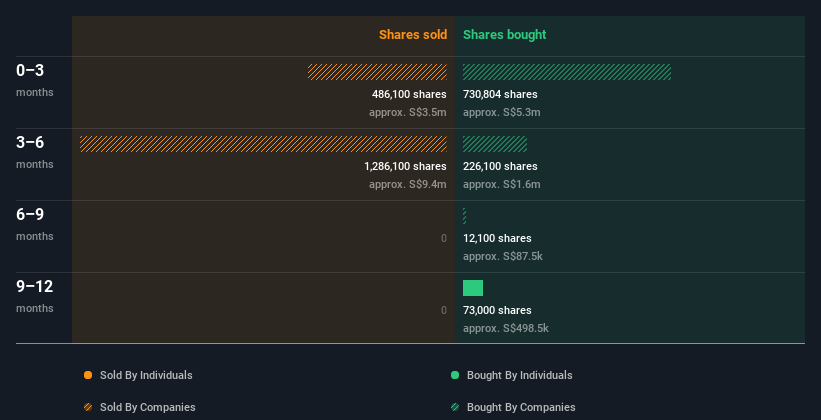Click the hatched Sold By Companies legend icon

pyautogui.click(x=88, y=407)
